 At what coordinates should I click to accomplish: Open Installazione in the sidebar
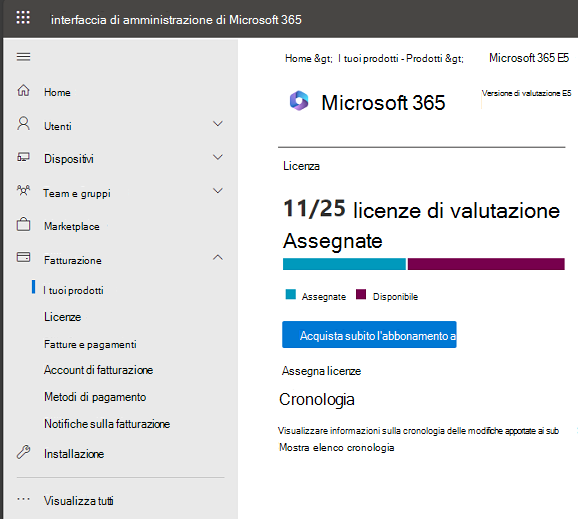click(74, 454)
